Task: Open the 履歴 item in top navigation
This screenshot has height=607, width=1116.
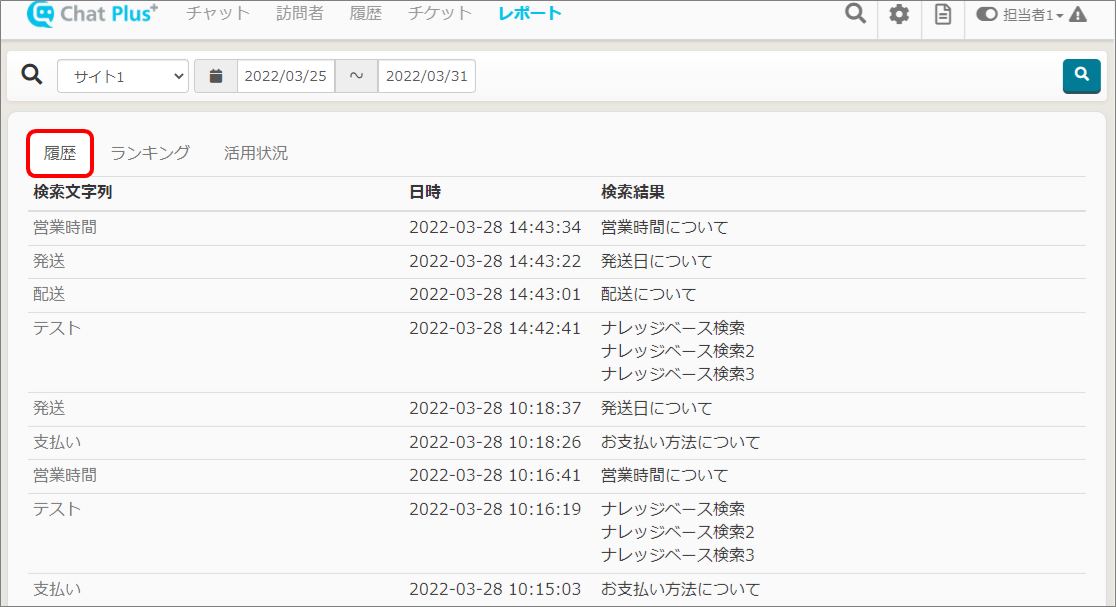Action: [365, 14]
